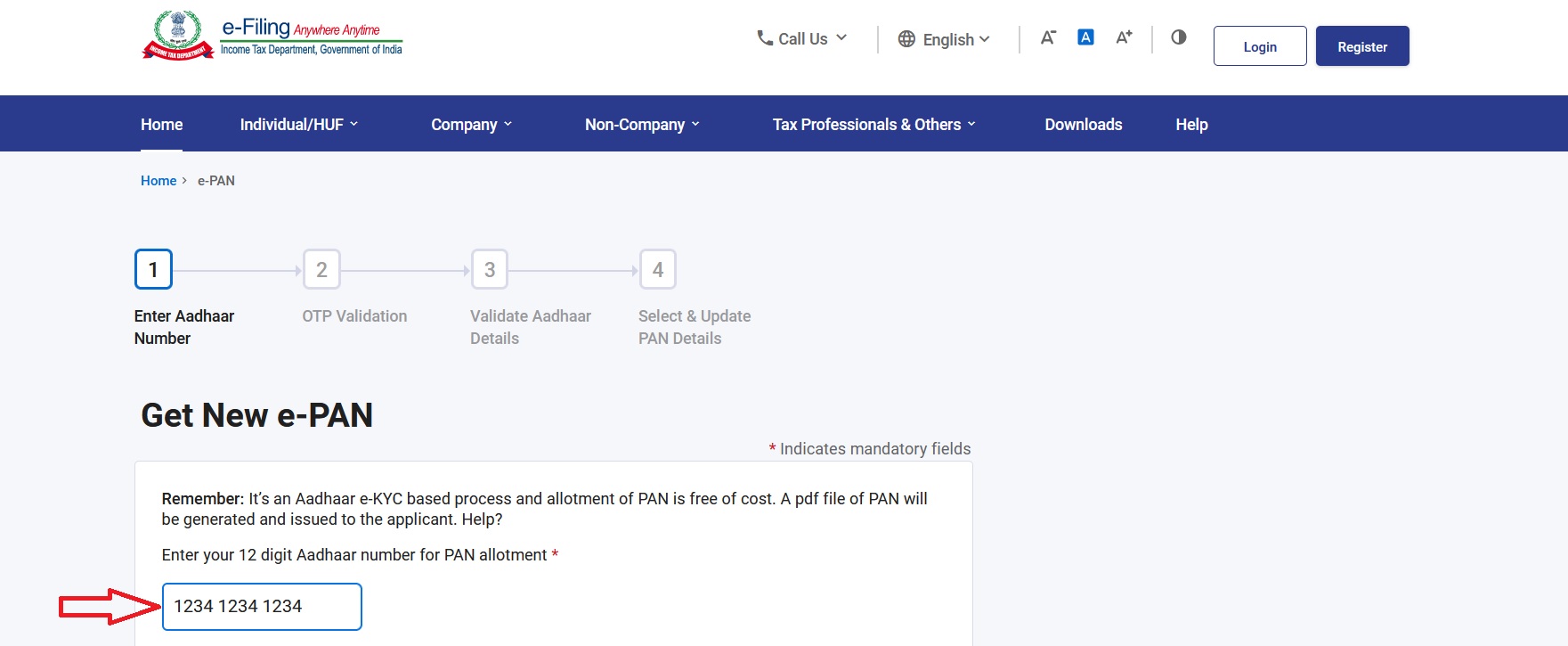The image size is (1568, 646).
Task: Expand the Individual/HUF menu
Action: tap(298, 125)
